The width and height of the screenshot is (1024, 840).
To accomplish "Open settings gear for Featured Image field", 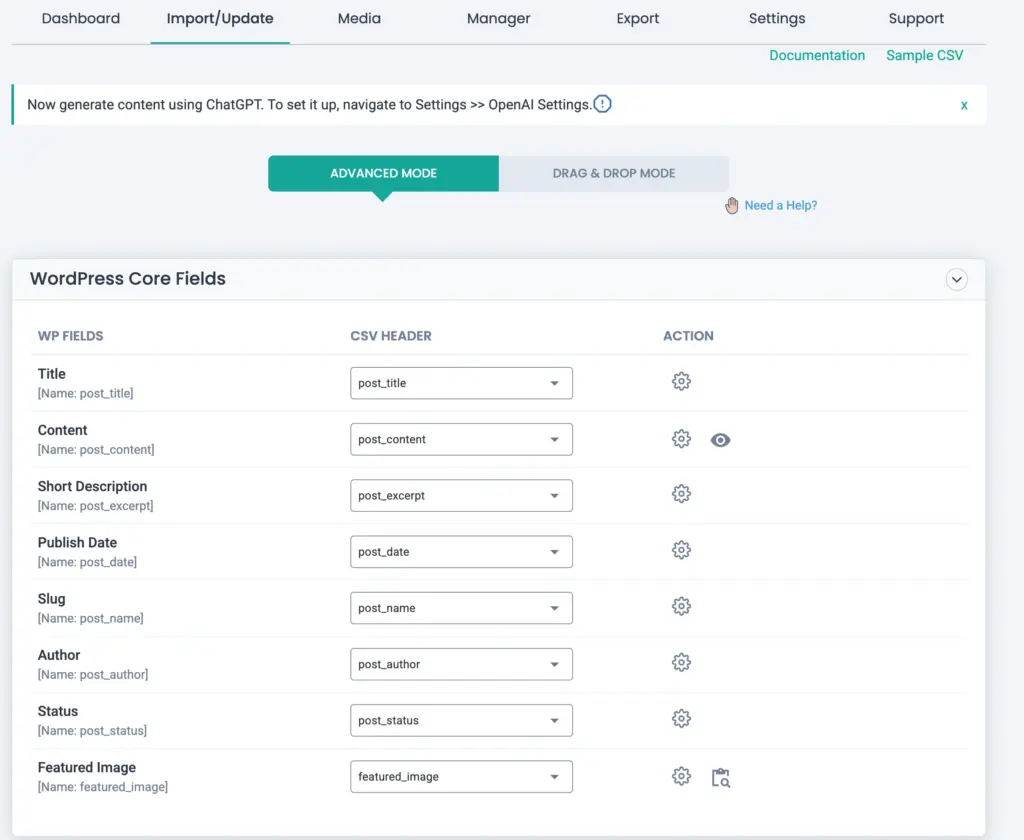I will tap(681, 775).
